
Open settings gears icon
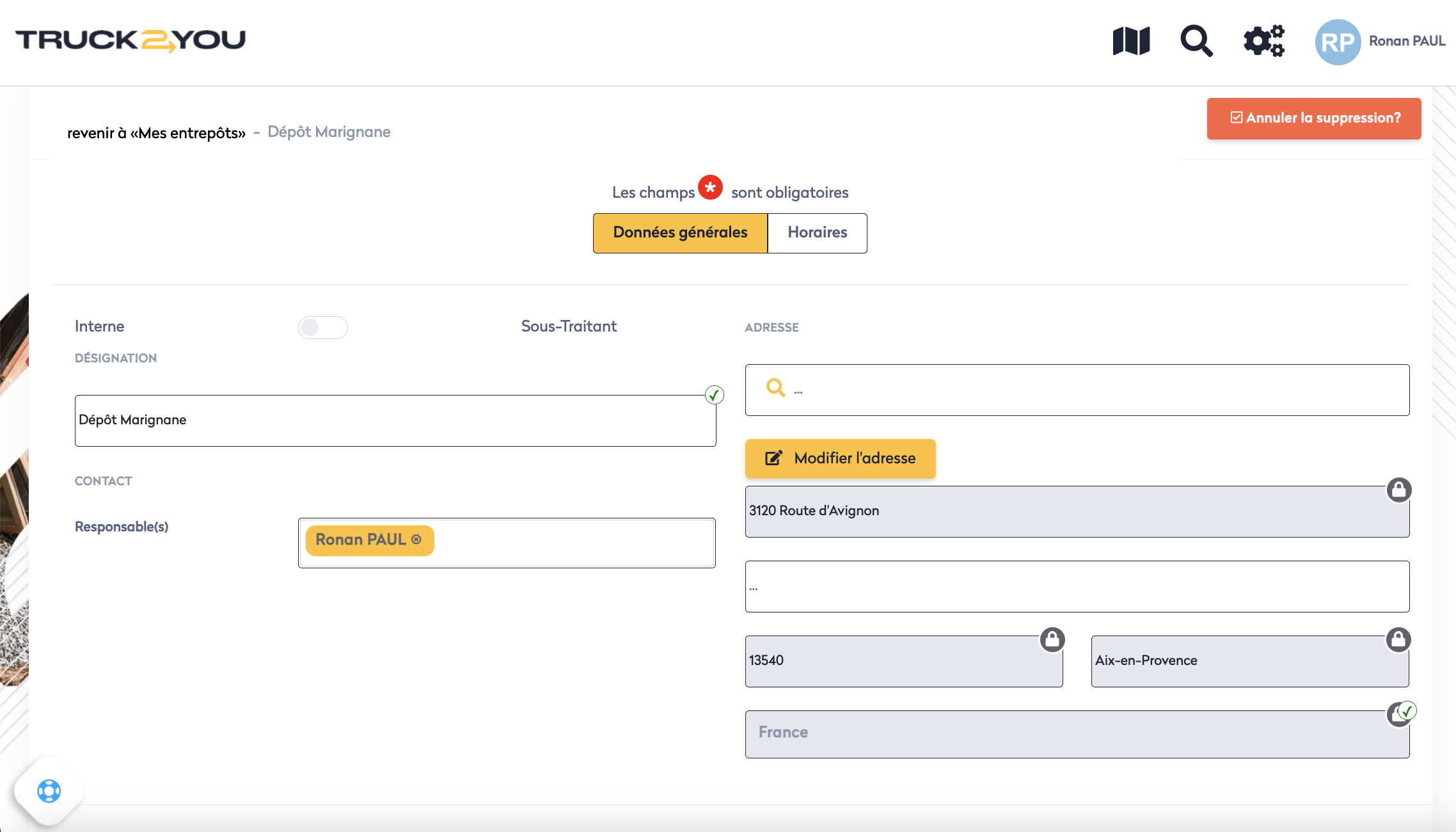pos(1263,41)
